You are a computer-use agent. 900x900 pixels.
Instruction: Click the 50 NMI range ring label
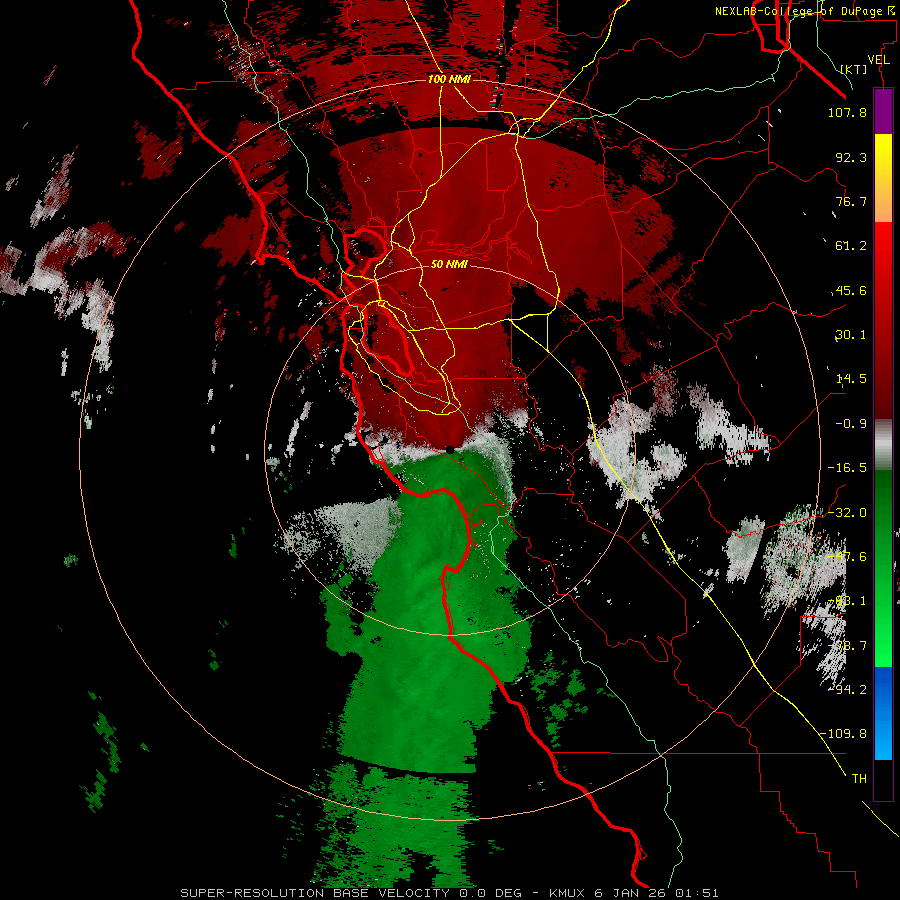tap(449, 264)
